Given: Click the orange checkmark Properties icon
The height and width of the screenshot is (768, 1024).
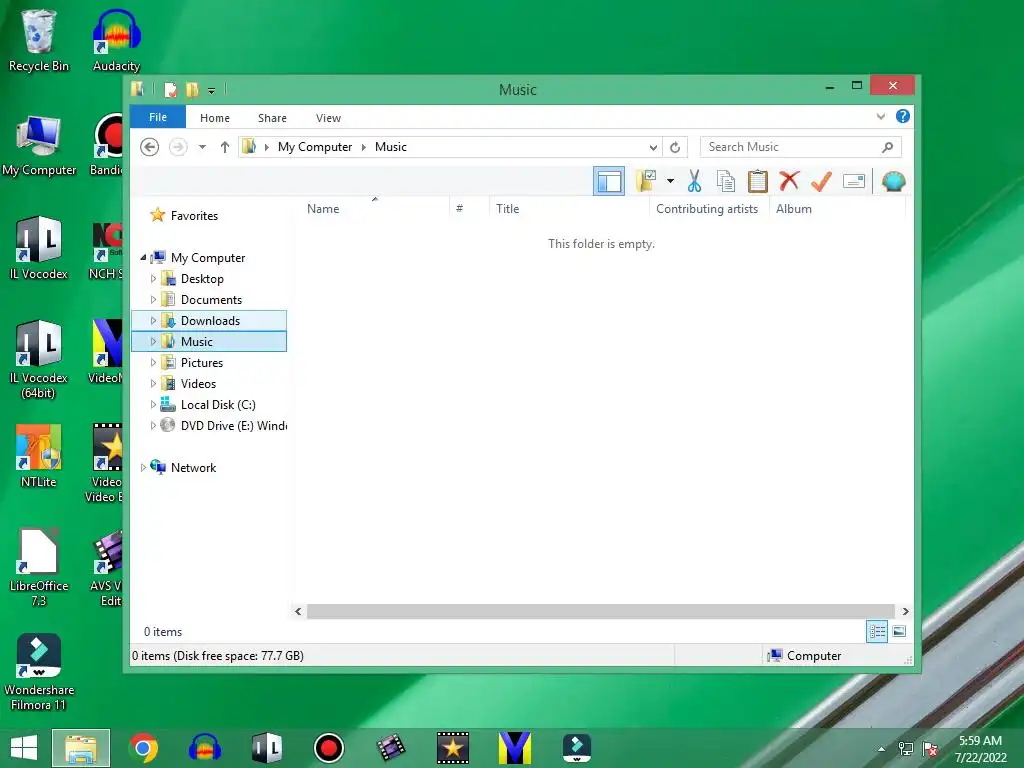Looking at the screenshot, I should (x=821, y=181).
